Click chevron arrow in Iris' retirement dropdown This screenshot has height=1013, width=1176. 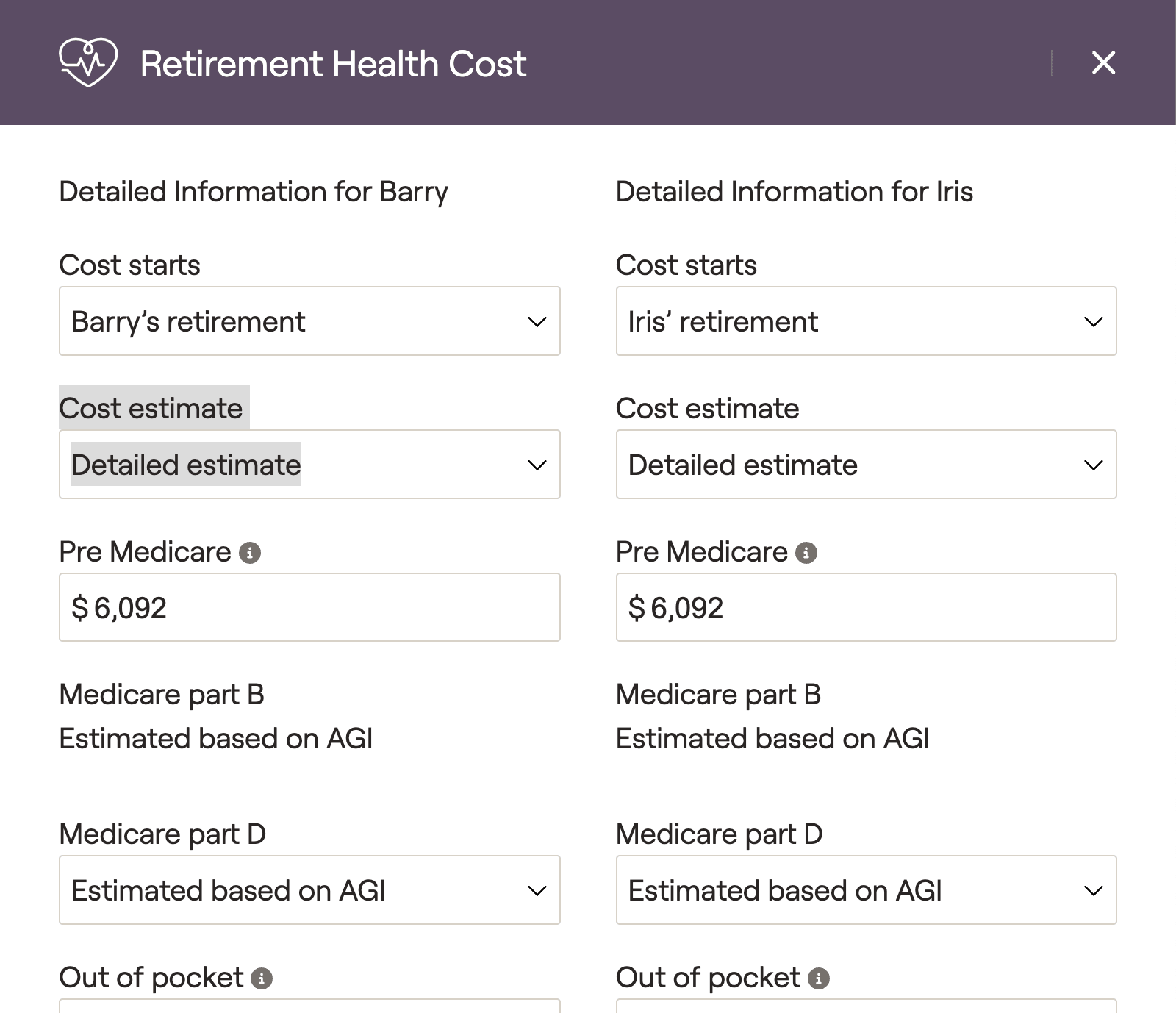coord(1094,322)
